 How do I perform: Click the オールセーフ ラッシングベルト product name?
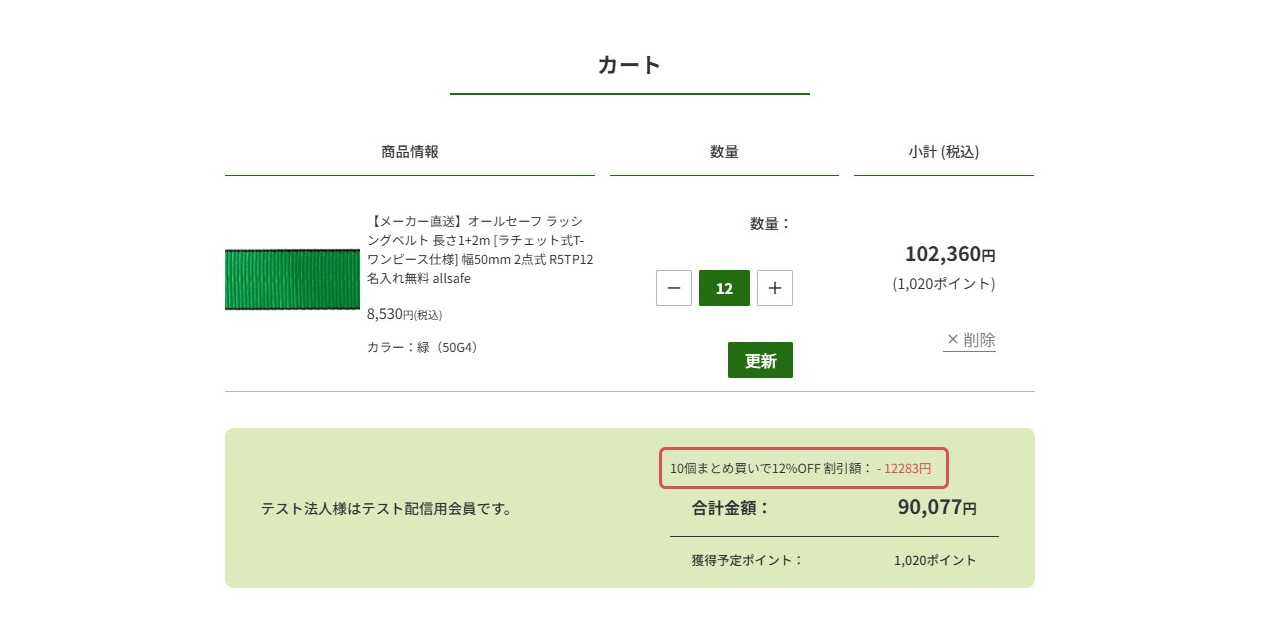[479, 249]
